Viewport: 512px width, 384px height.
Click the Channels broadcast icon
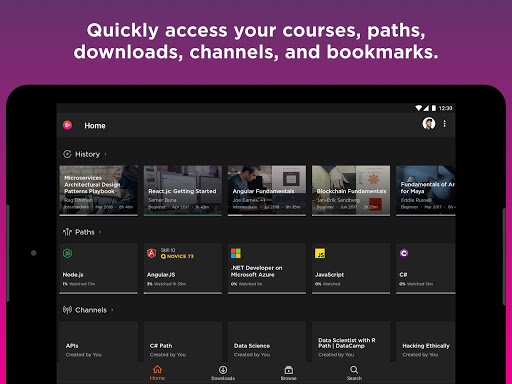click(67, 310)
